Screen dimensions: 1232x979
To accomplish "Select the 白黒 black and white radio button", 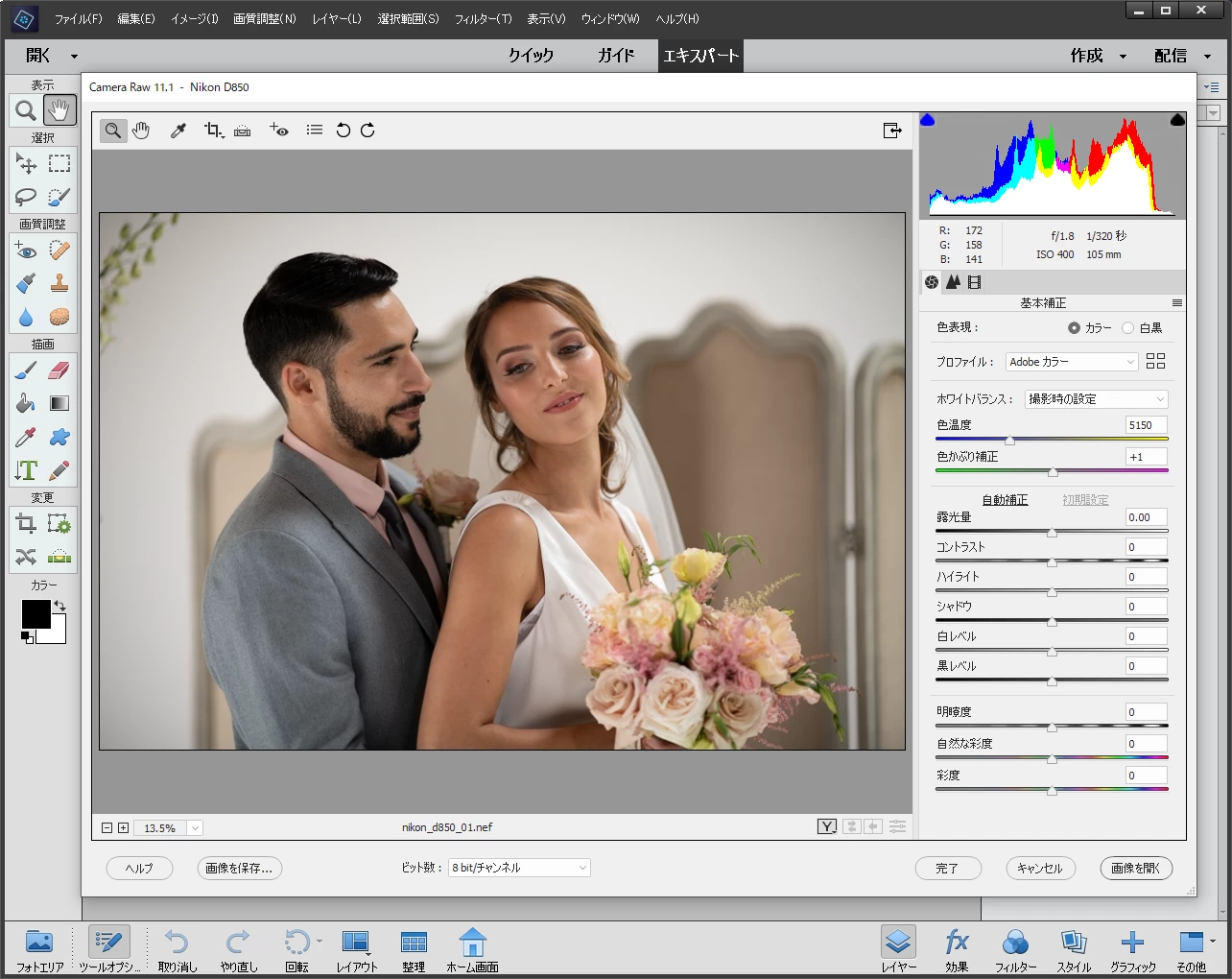I will (x=1127, y=328).
